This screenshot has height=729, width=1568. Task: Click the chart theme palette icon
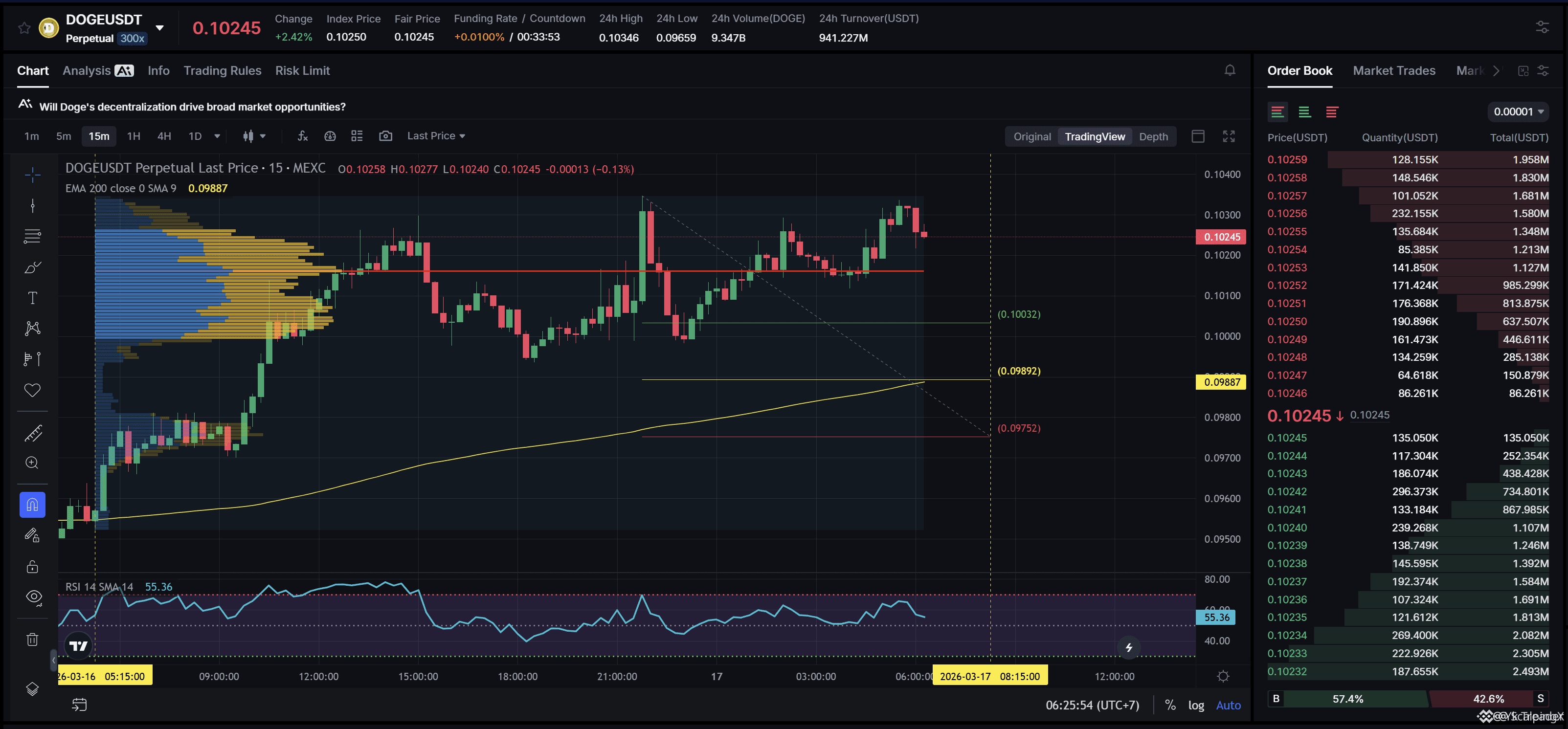tap(330, 136)
